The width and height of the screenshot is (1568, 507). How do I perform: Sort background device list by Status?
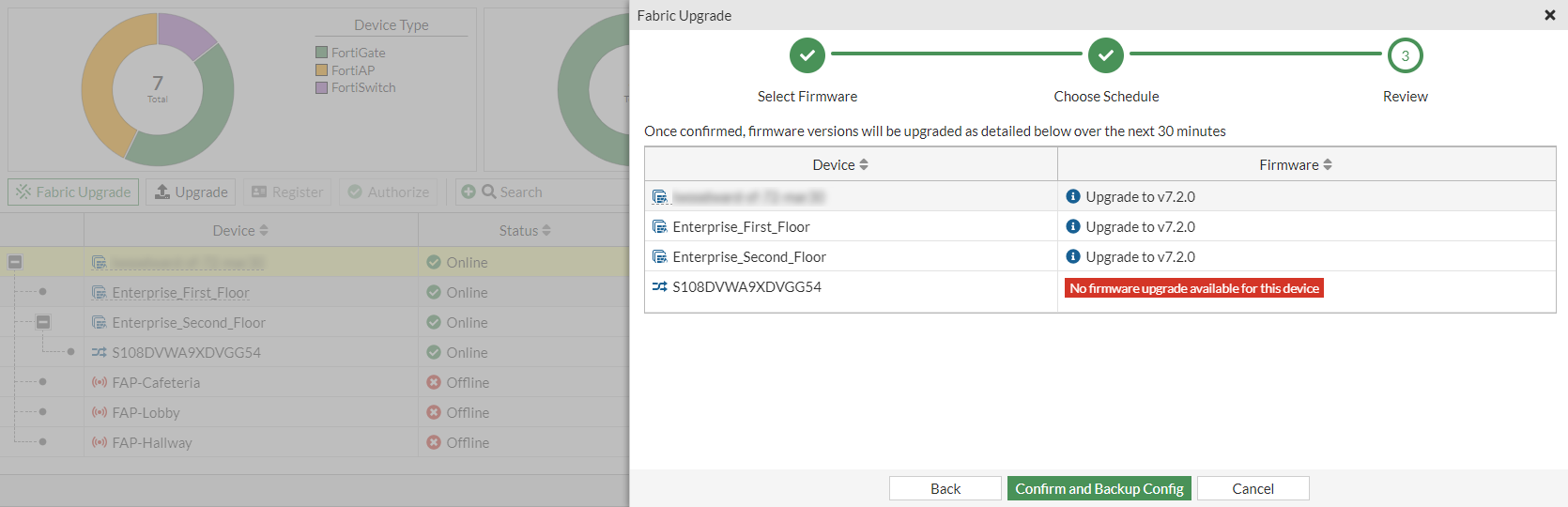pyautogui.click(x=546, y=230)
